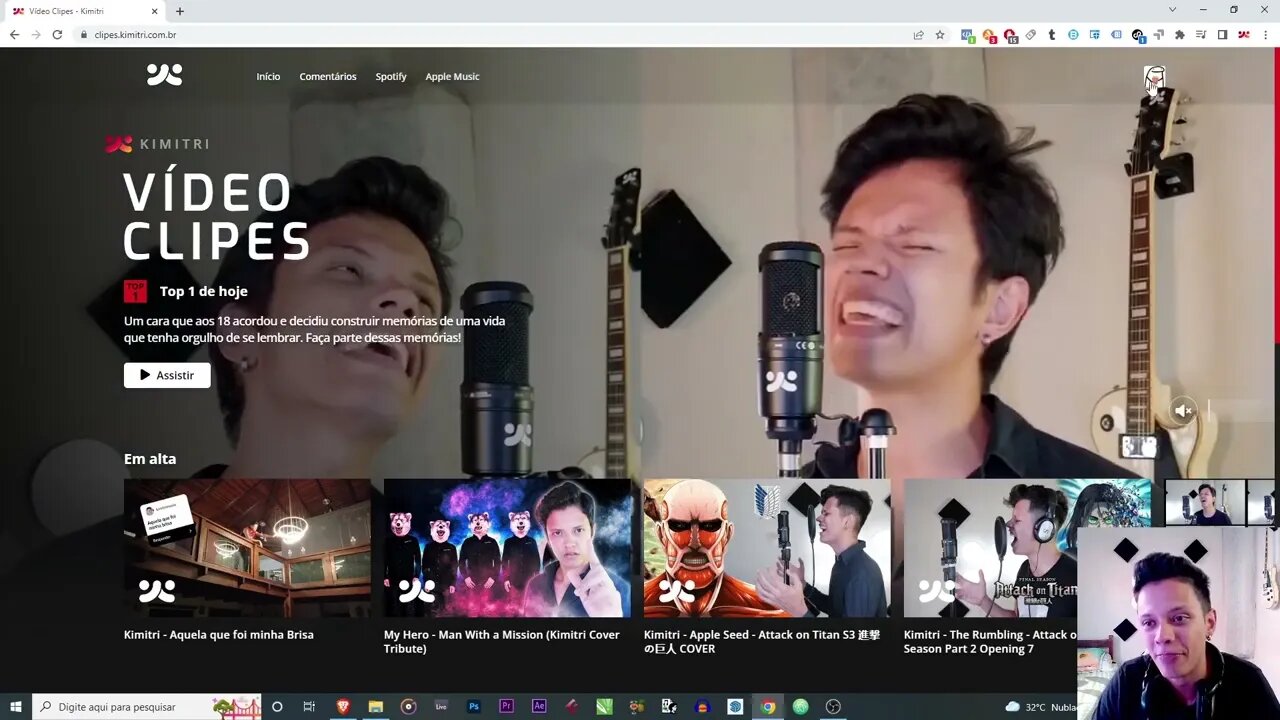Image resolution: width=1280 pixels, height=720 pixels.
Task: Open the Extensions puzzle-piece icon
Action: 1180,34
